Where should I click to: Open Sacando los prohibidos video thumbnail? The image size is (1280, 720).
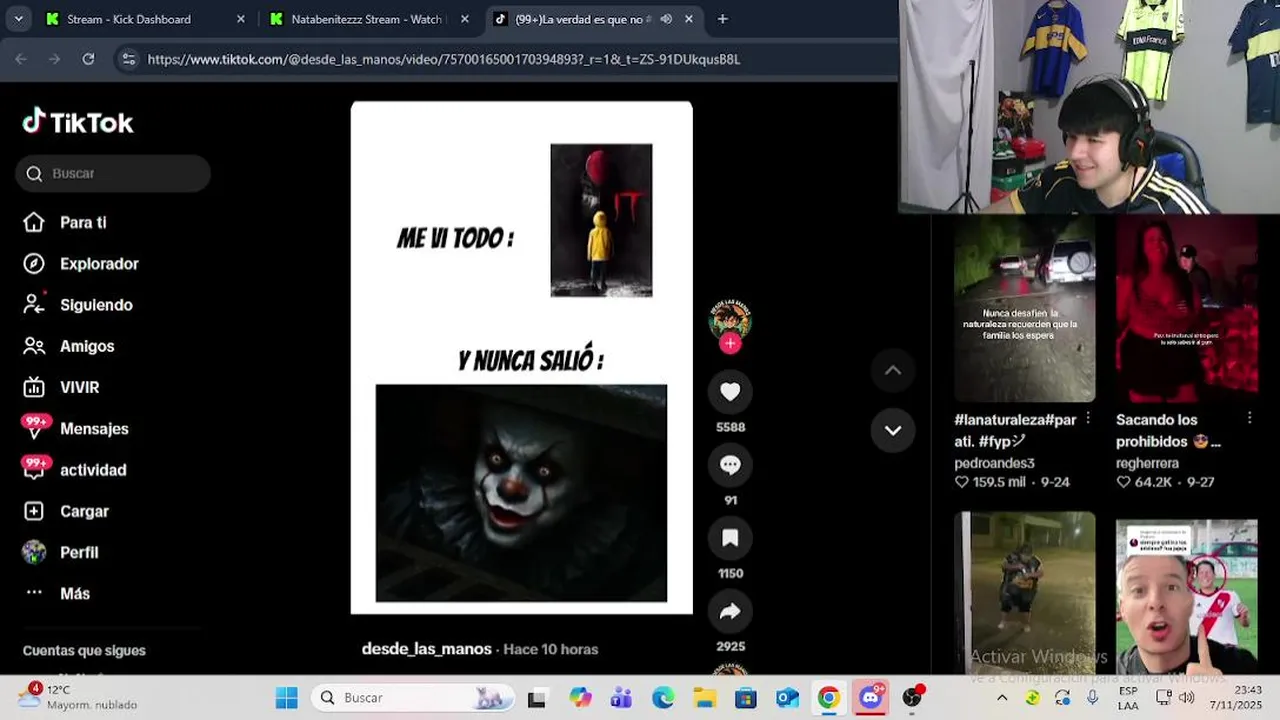click(x=1187, y=308)
